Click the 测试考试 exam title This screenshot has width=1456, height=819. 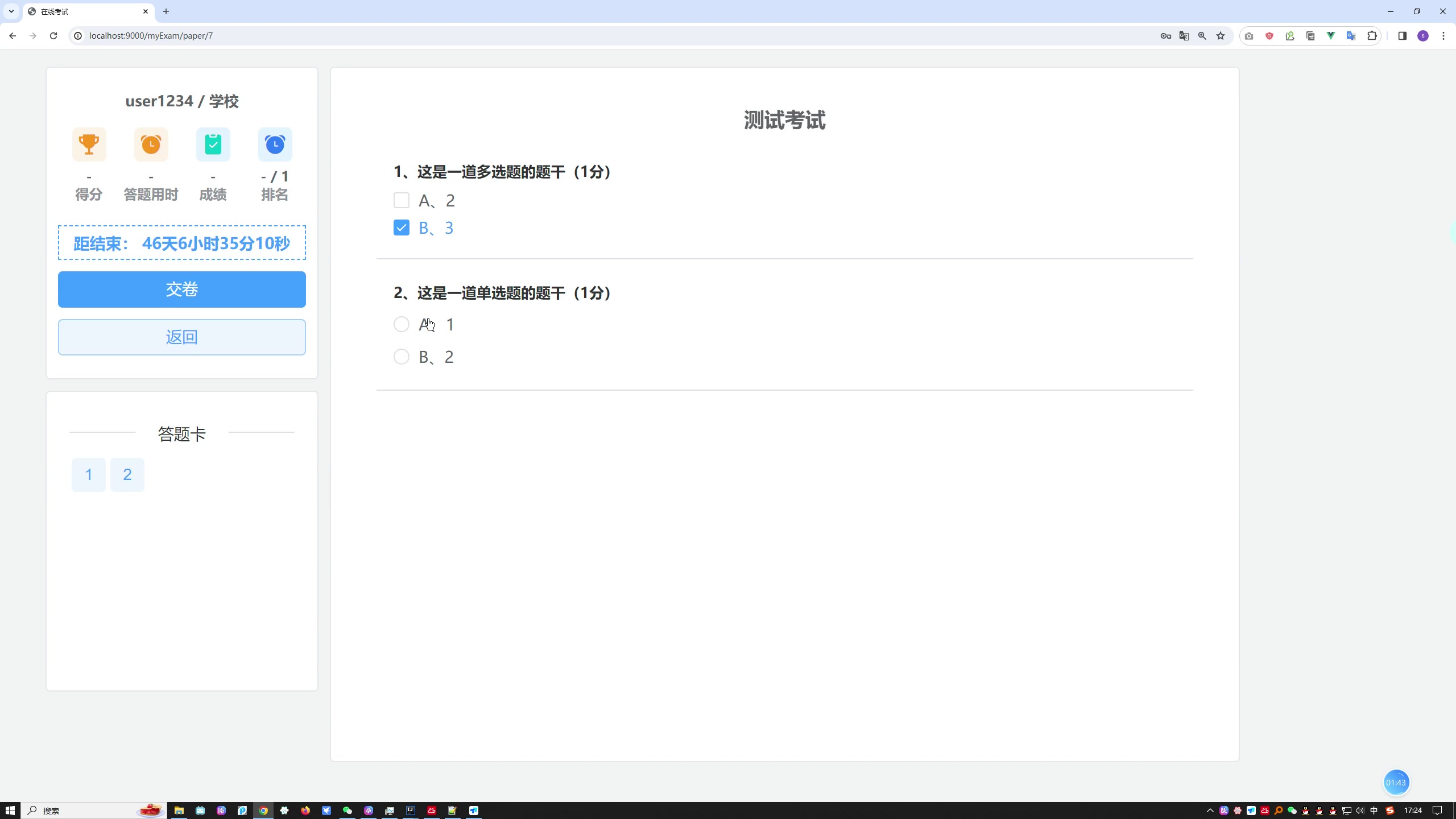(785, 121)
